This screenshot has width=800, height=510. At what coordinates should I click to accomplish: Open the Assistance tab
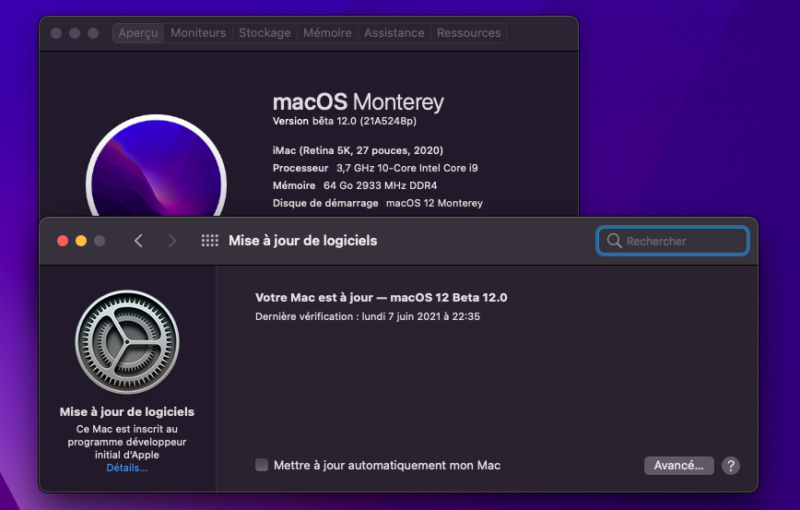[x=394, y=33]
